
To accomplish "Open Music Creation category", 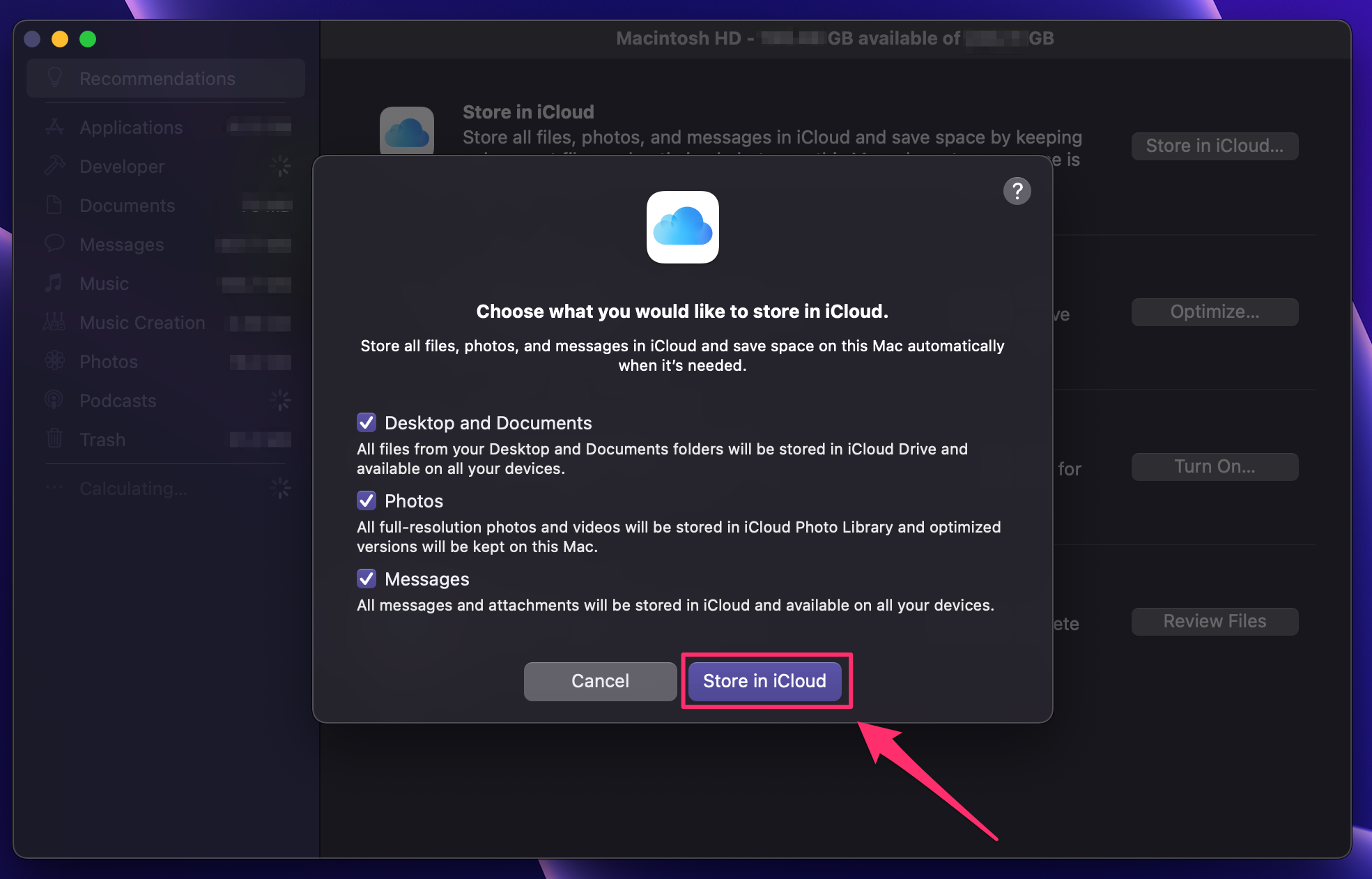I will [x=166, y=322].
